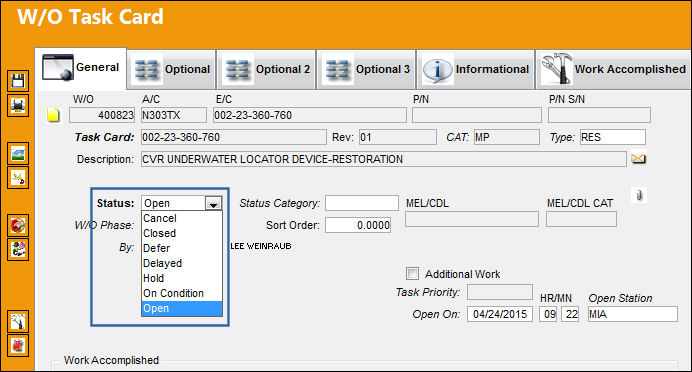692x372 pixels.
Task: Click the red globe icon in sidebar
Action: coord(18,225)
